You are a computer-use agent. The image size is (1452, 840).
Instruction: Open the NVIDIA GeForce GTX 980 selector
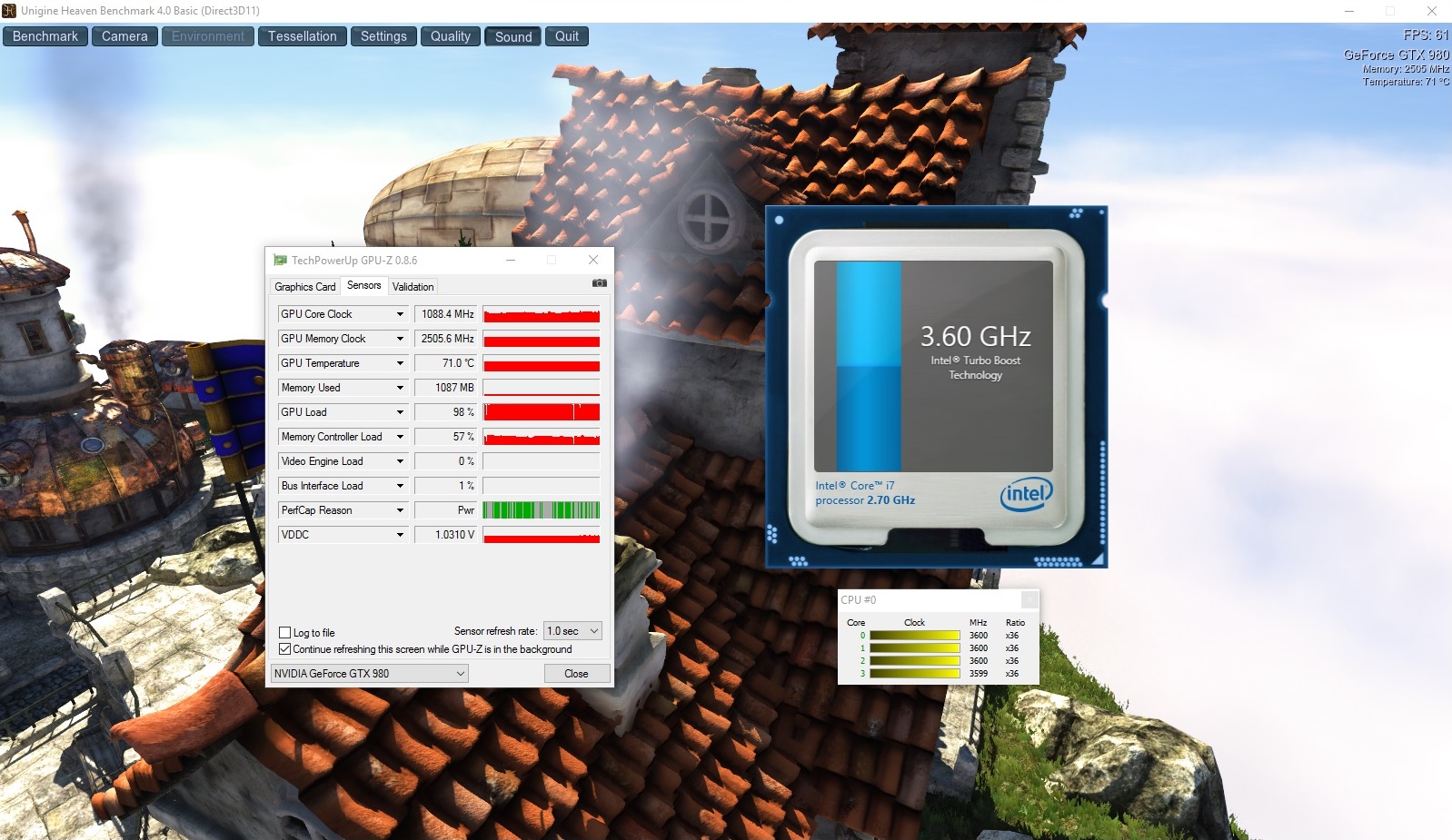[370, 674]
